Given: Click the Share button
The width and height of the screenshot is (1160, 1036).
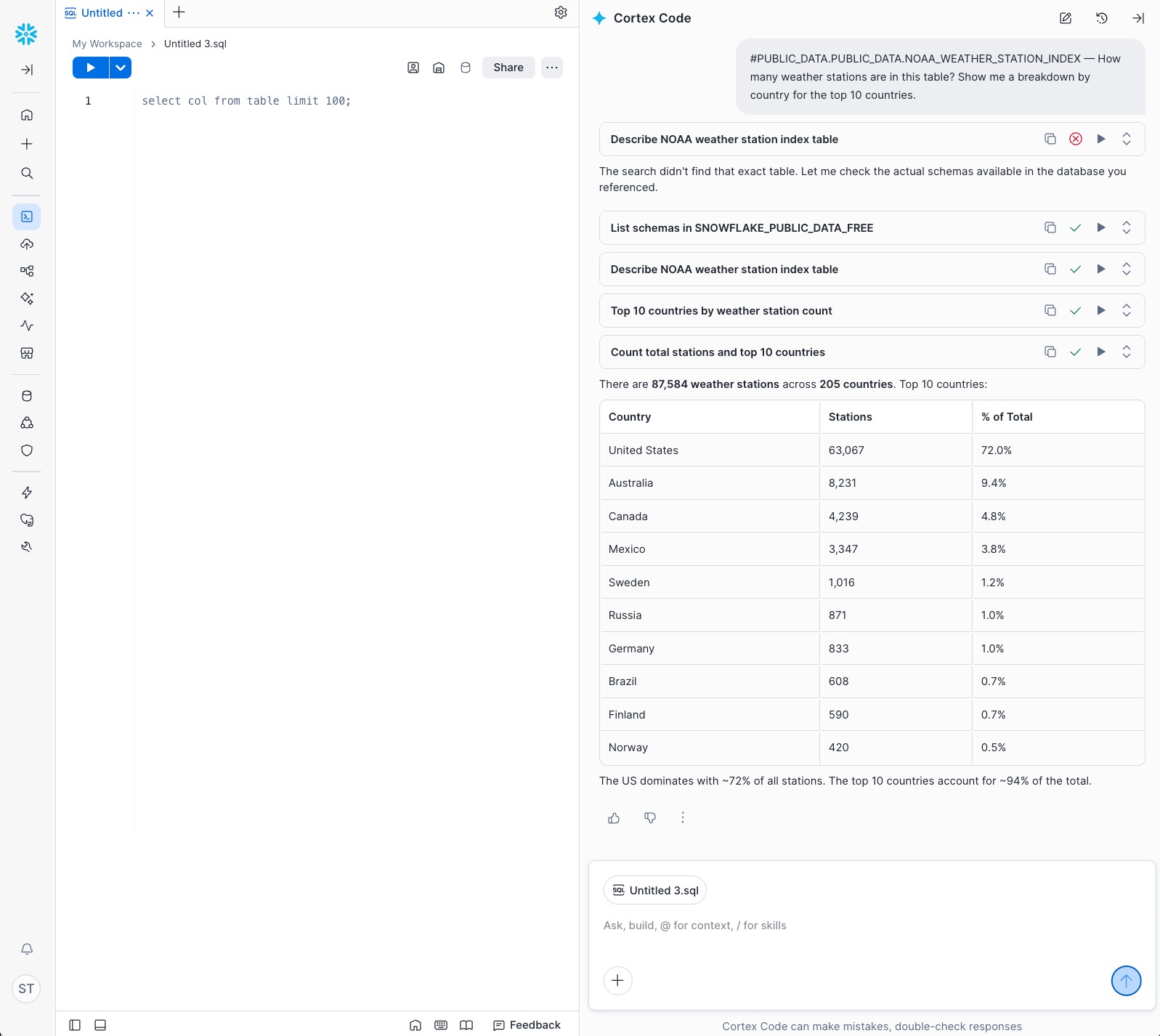Looking at the screenshot, I should click(508, 68).
